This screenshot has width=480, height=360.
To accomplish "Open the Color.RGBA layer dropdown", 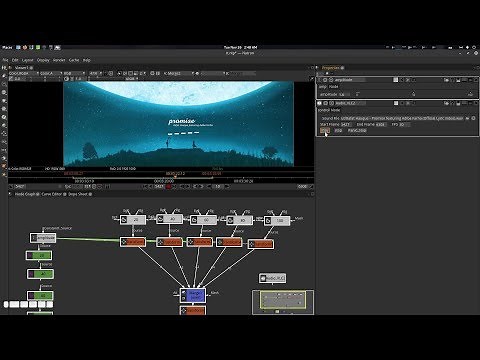I will (x=23, y=73).
